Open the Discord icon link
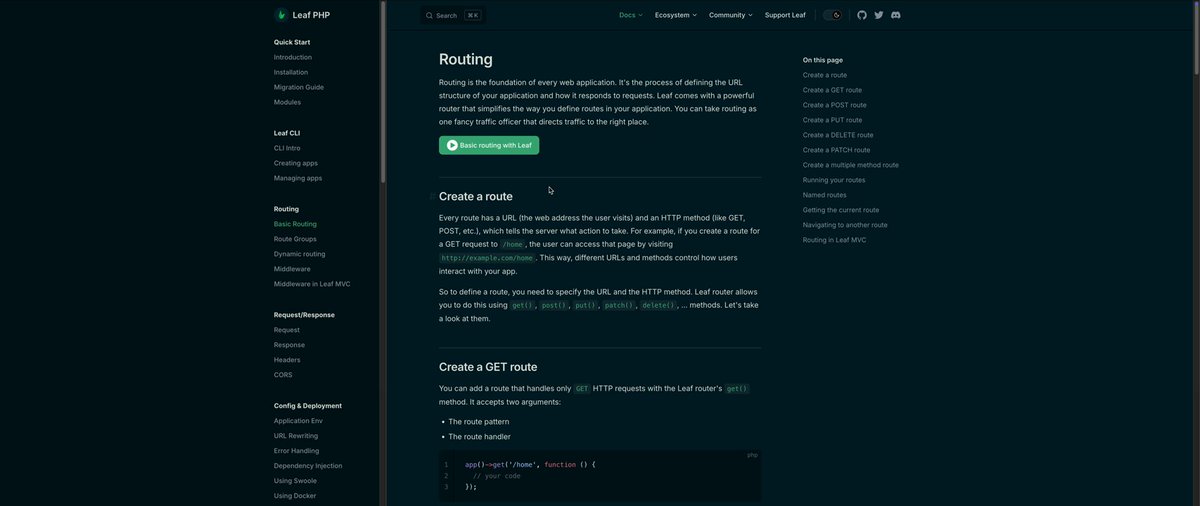This screenshot has height=506, width=1200. (x=896, y=15)
